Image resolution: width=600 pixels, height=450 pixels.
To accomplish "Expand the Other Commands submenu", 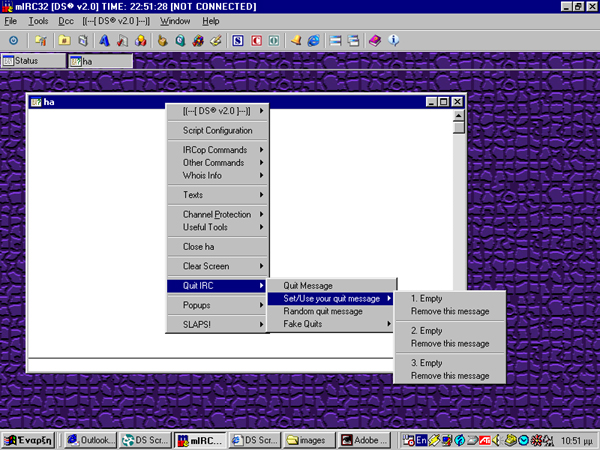I will coord(217,163).
